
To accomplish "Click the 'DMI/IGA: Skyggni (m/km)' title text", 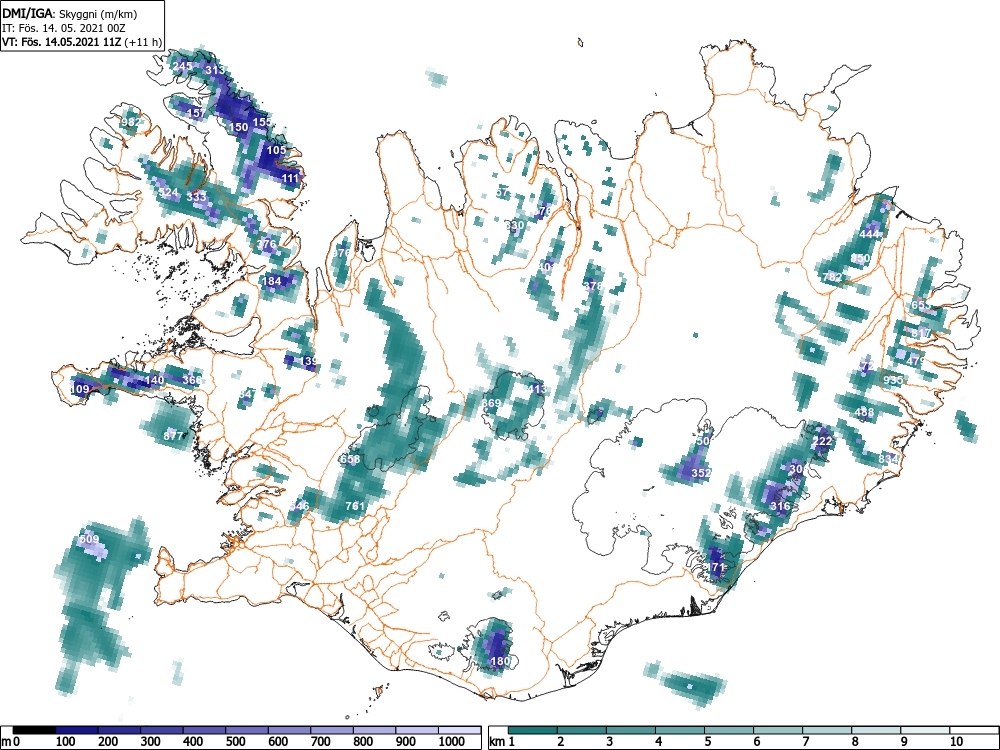I will coord(70,14).
